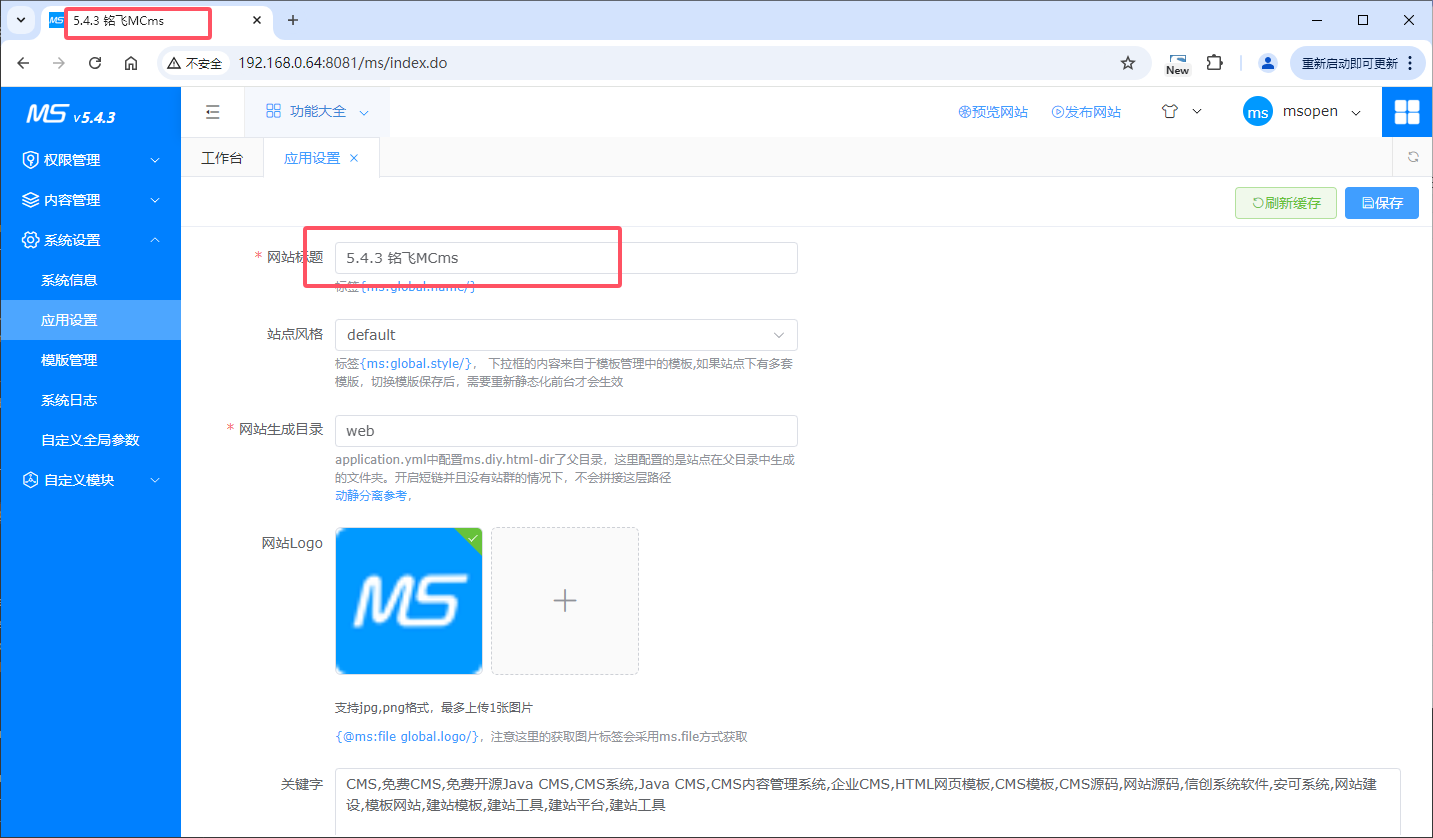Viewport: 1433px width, 838px height.
Task: Click the 自定义模块 cube icon
Action: pos(31,479)
